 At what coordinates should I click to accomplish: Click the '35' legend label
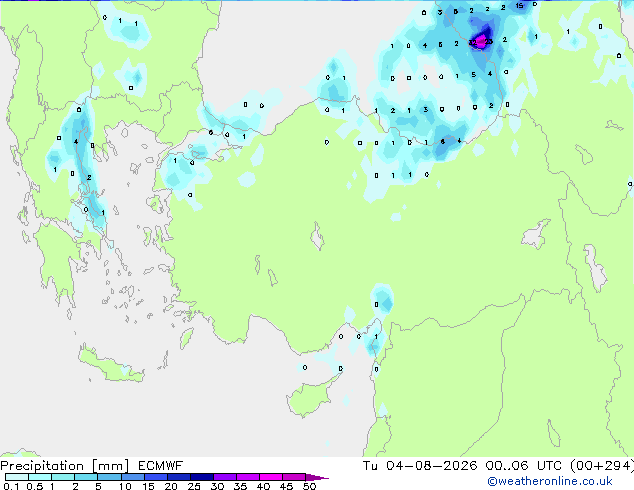(x=240, y=486)
